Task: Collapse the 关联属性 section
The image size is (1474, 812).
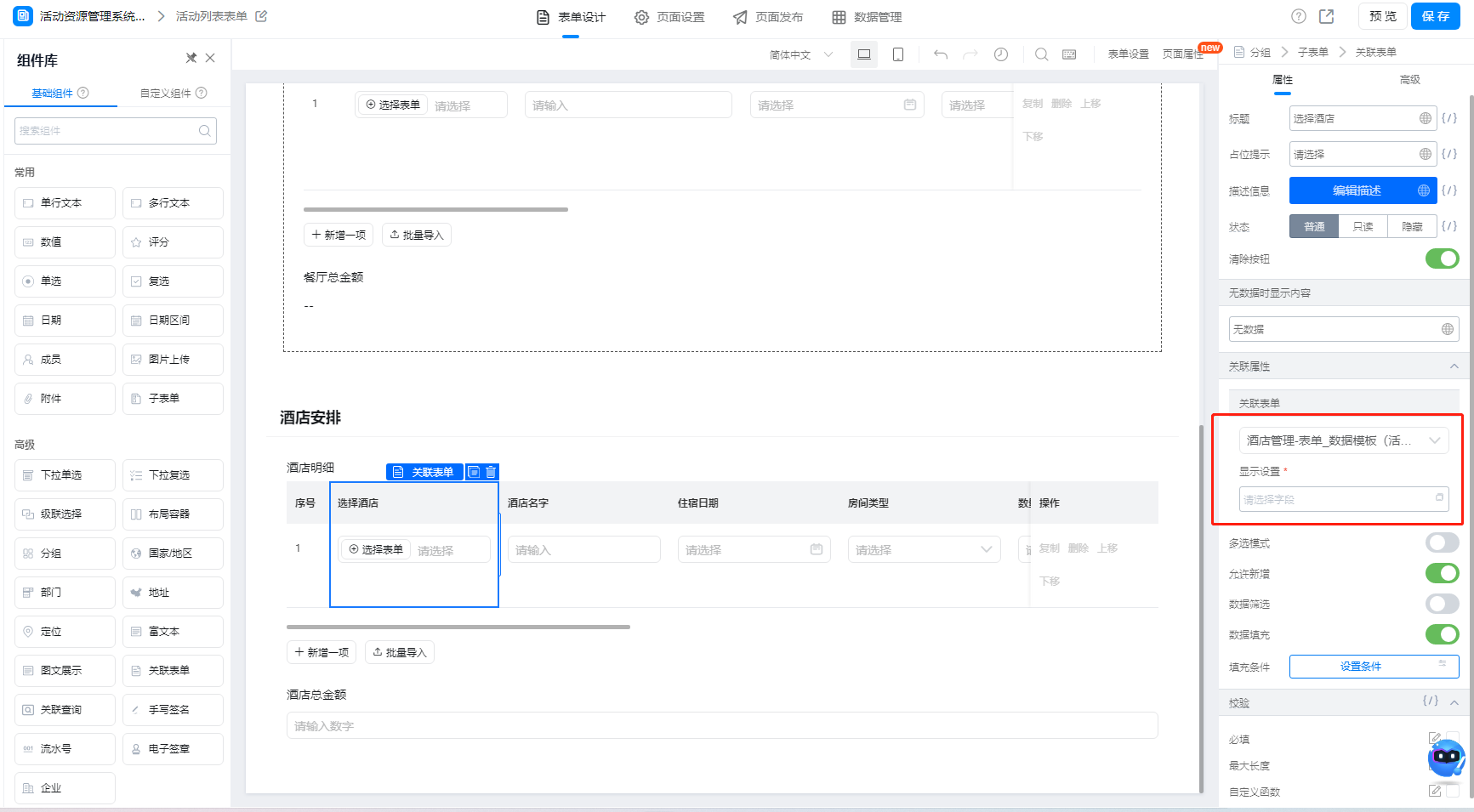Action: [1454, 366]
